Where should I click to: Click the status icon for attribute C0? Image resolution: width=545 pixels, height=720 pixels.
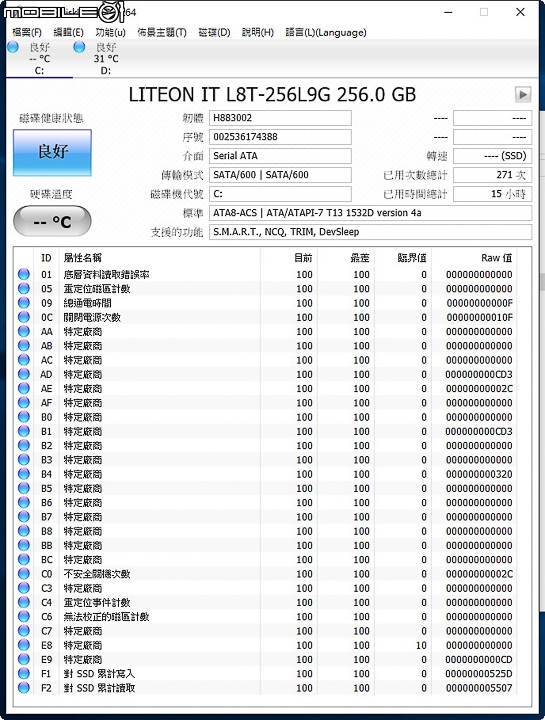click(x=23, y=574)
